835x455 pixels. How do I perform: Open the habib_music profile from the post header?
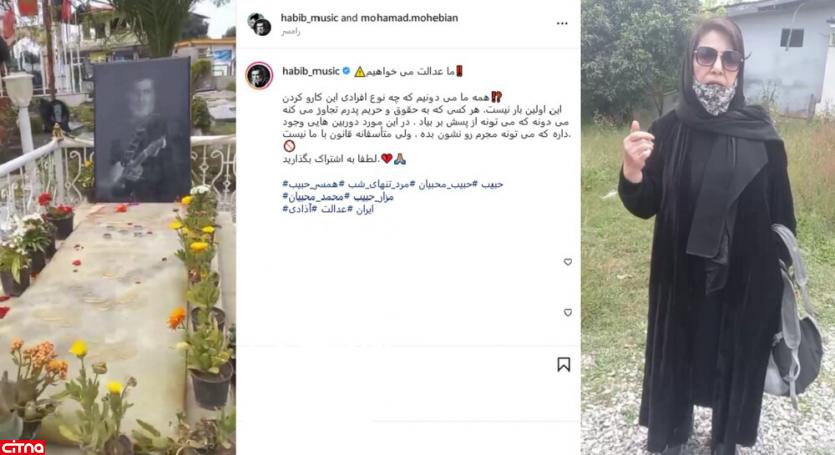(309, 18)
